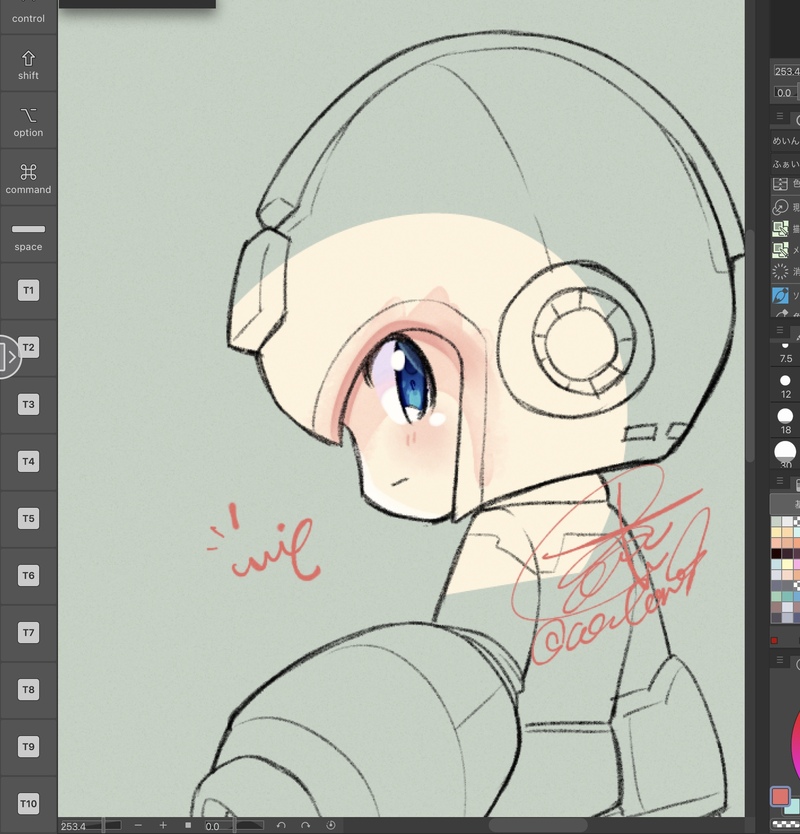Rotate canvas left with counterclockwise arrow

point(281,825)
